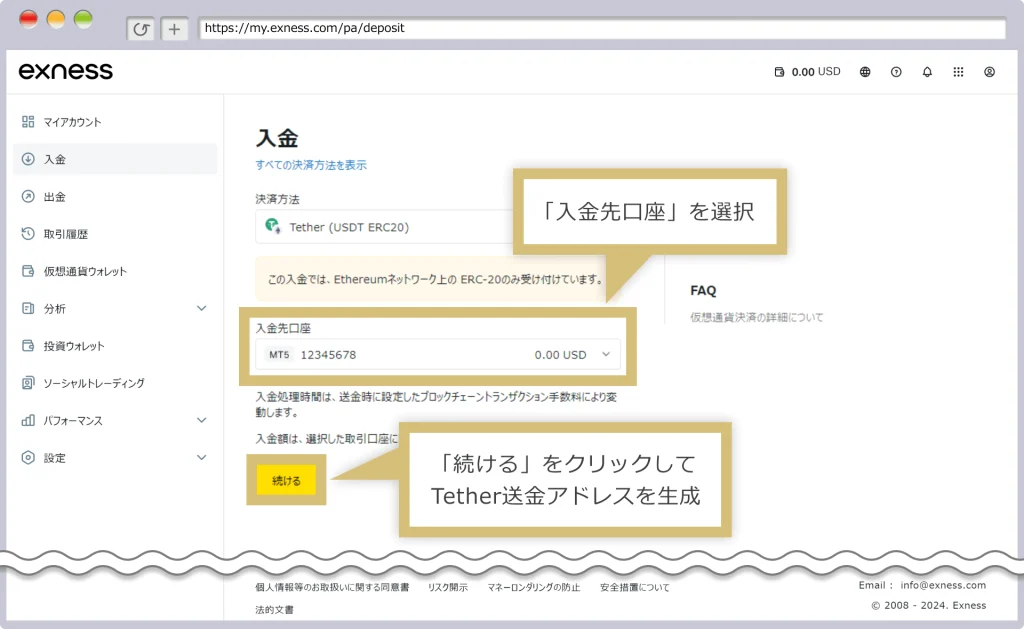Open a new tab with plus button
The width and height of the screenshot is (1024, 629).
174,29
